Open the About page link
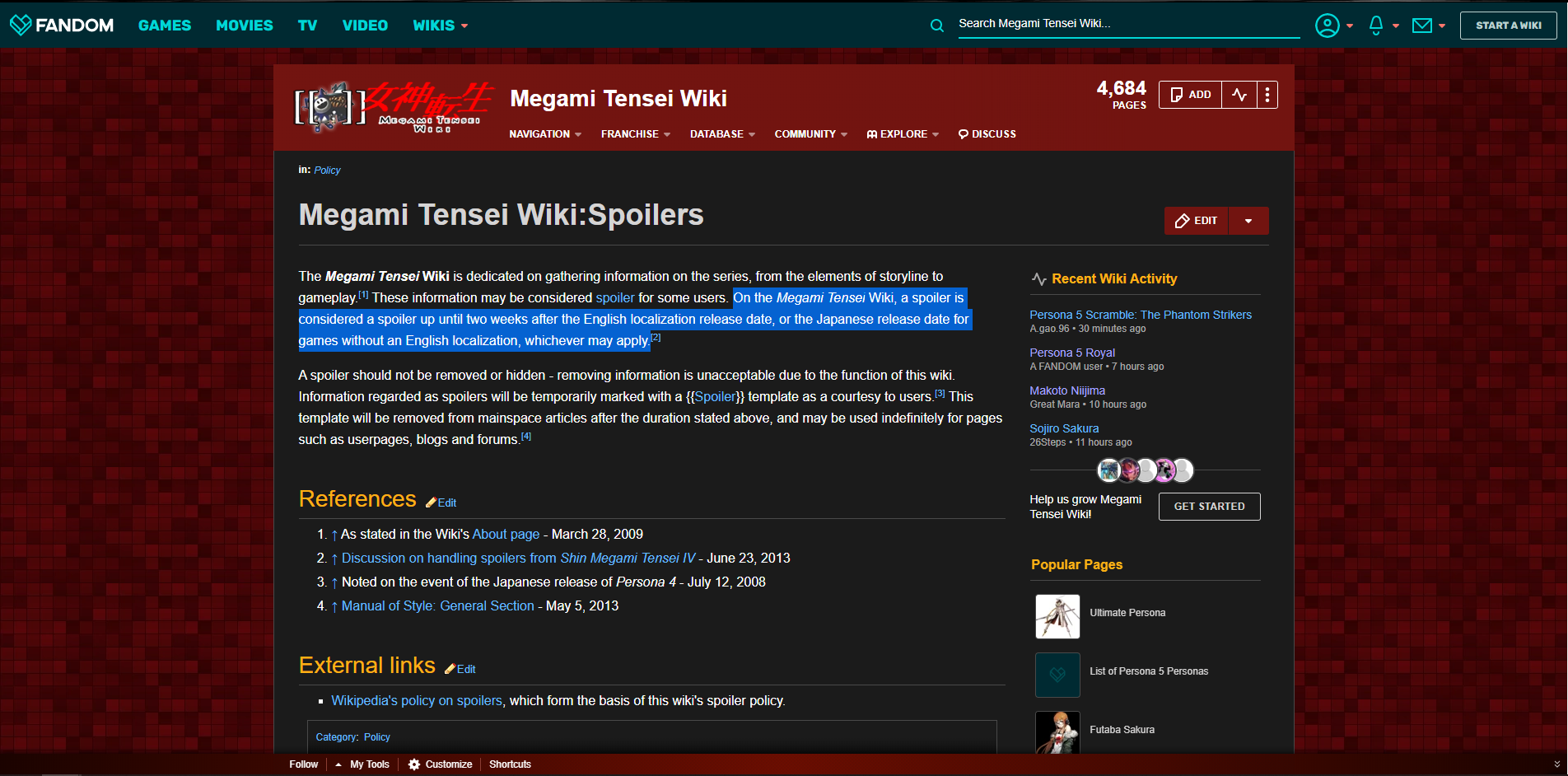This screenshot has width=1568, height=776. (x=506, y=535)
